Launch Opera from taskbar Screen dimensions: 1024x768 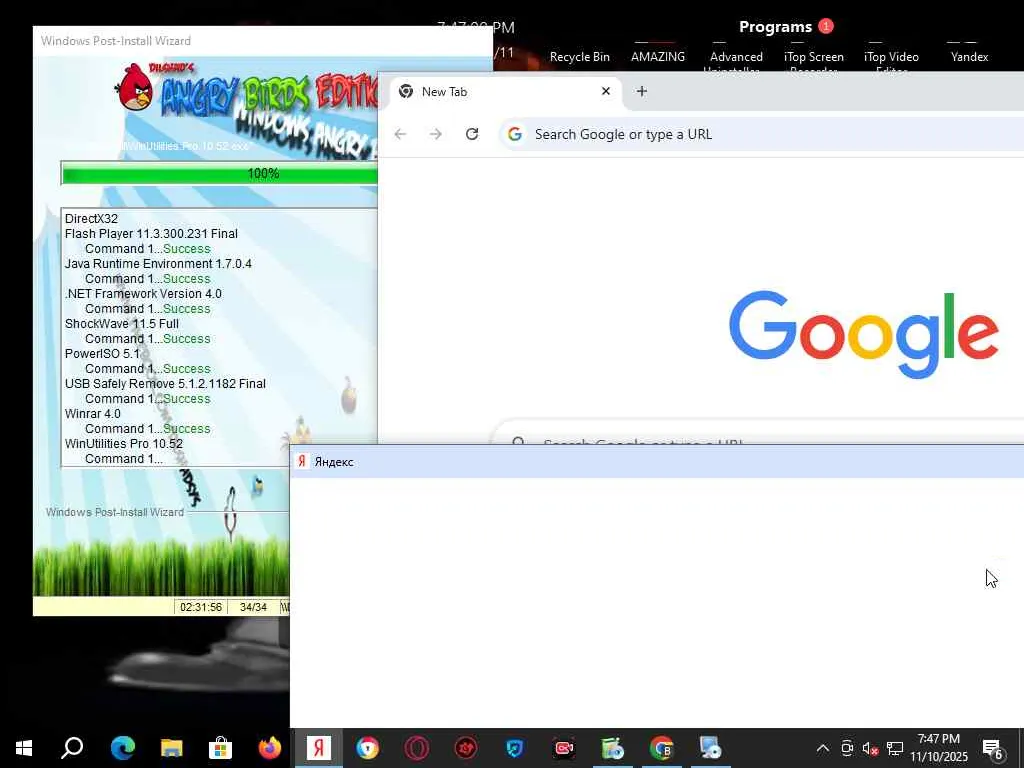pos(417,748)
